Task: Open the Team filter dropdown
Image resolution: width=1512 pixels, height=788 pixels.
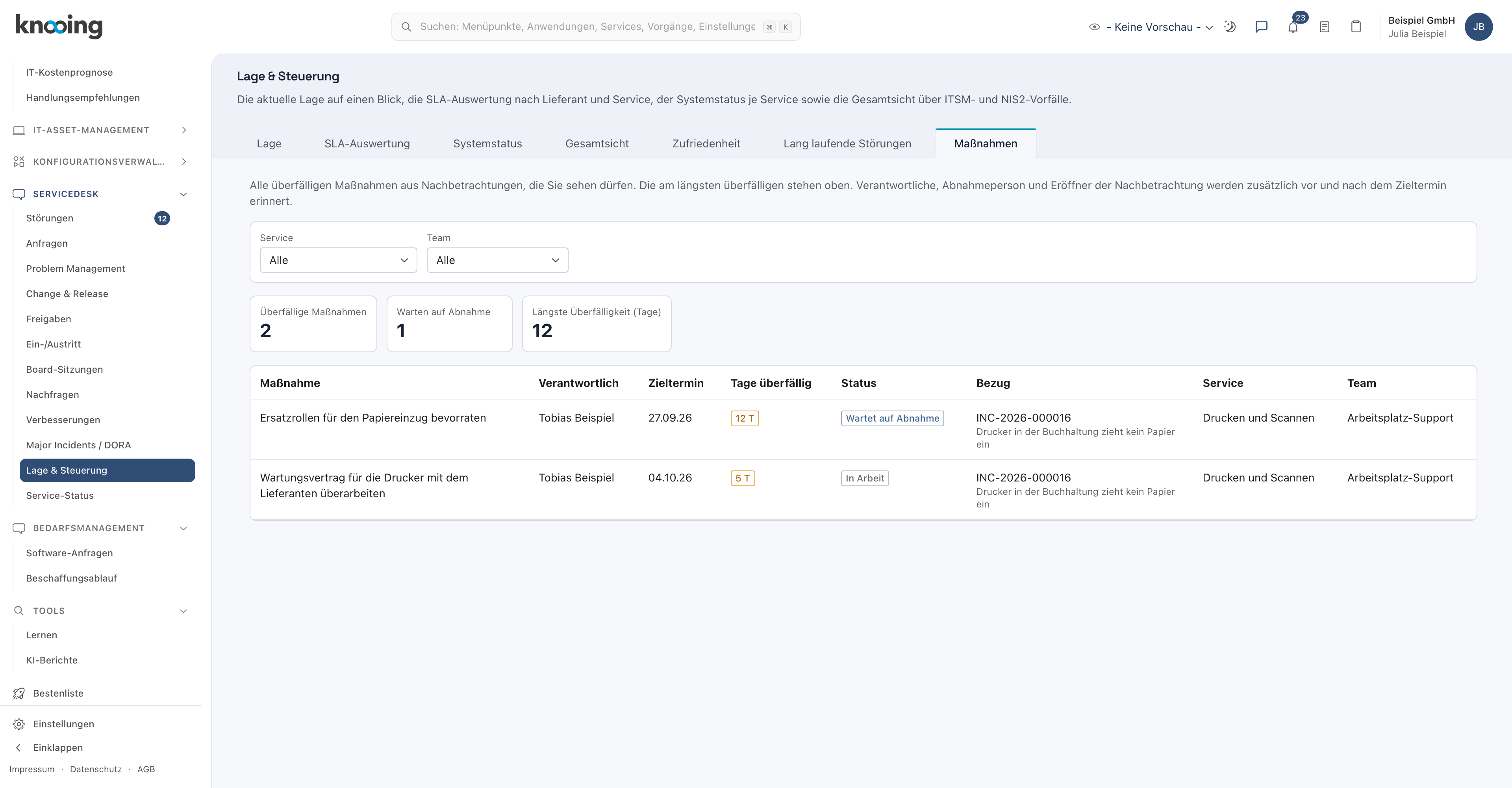Action: (497, 260)
